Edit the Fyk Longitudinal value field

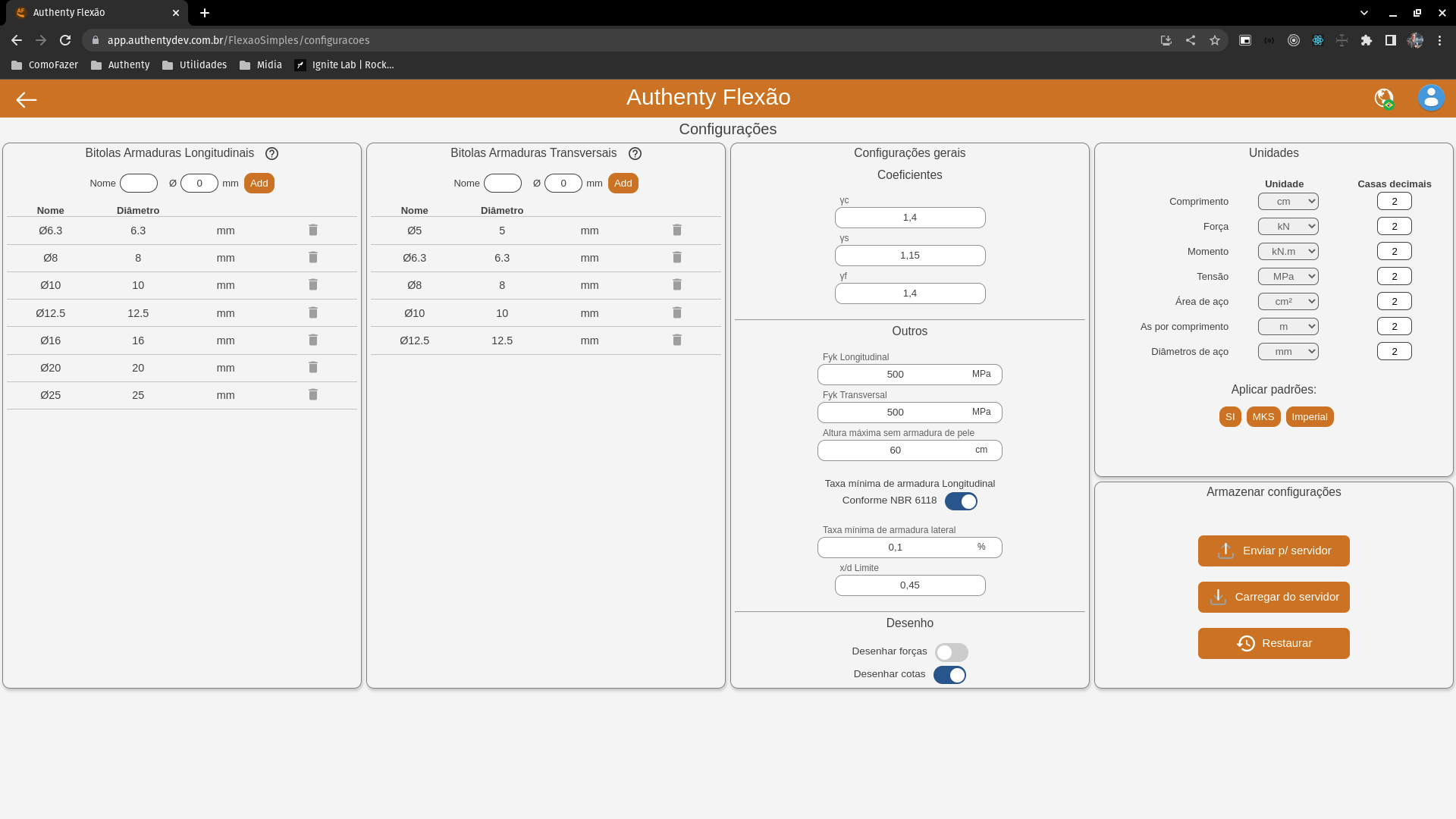pos(910,375)
